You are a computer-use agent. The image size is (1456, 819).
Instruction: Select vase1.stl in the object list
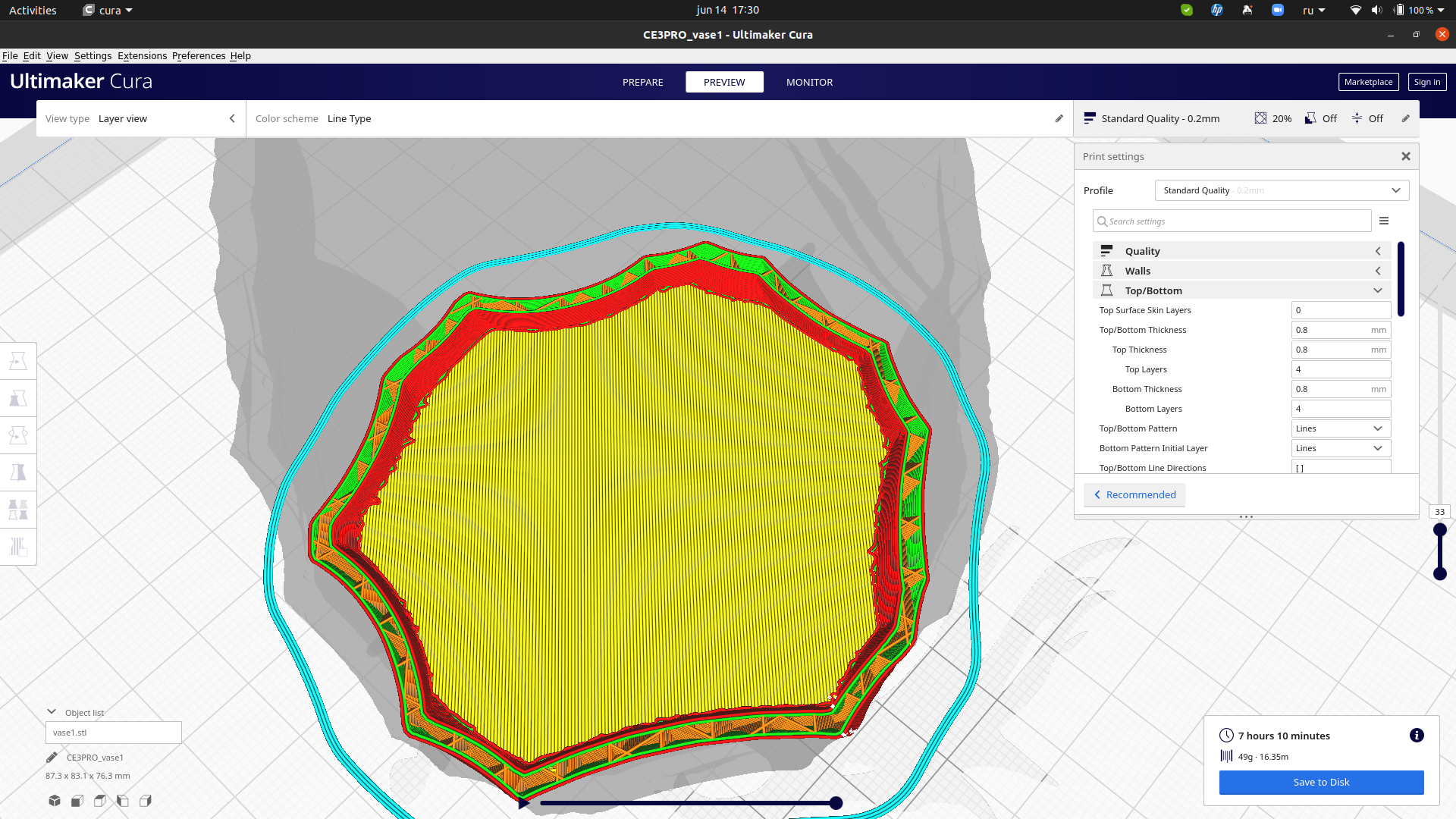(x=114, y=733)
